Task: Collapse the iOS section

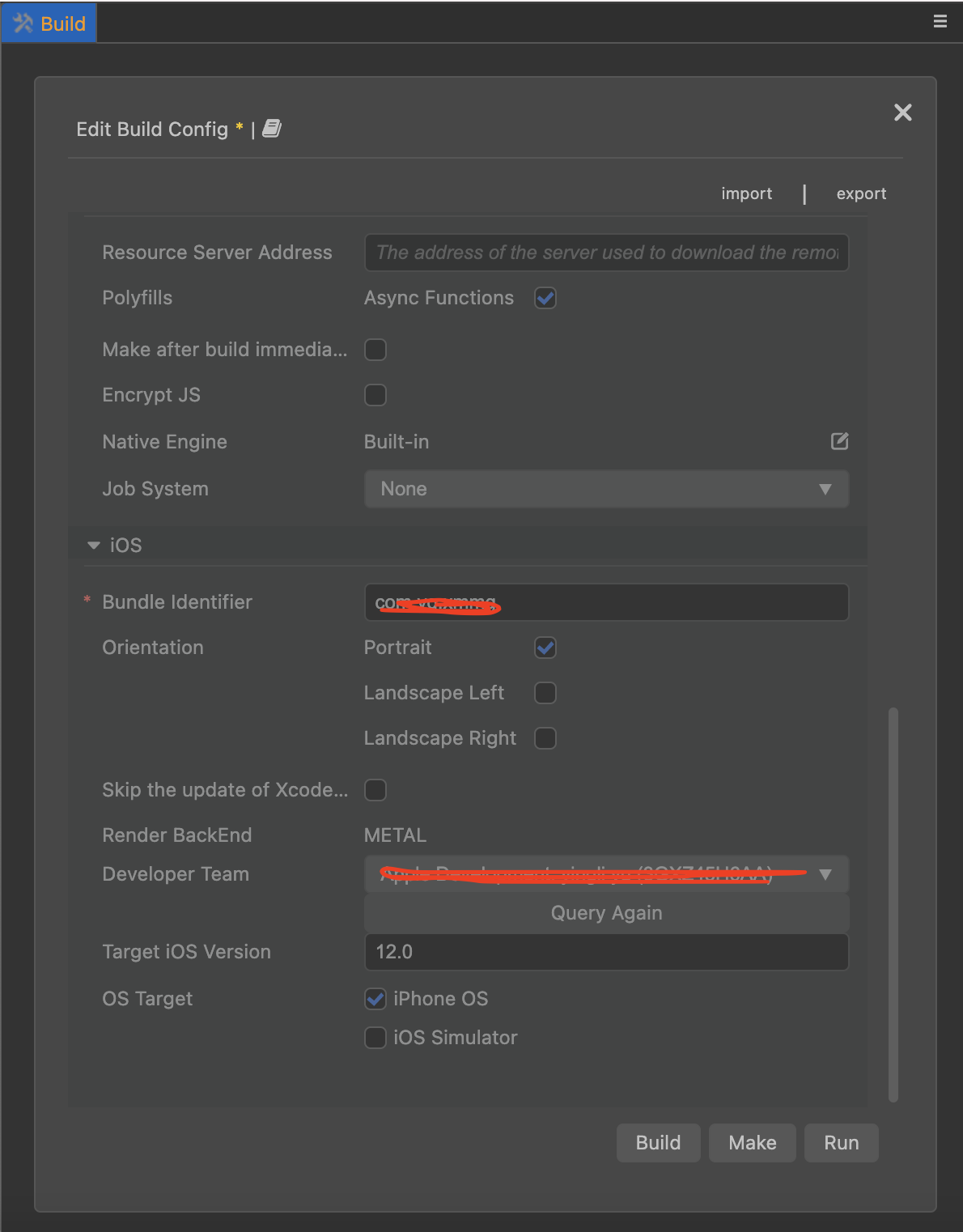Action: click(x=94, y=546)
